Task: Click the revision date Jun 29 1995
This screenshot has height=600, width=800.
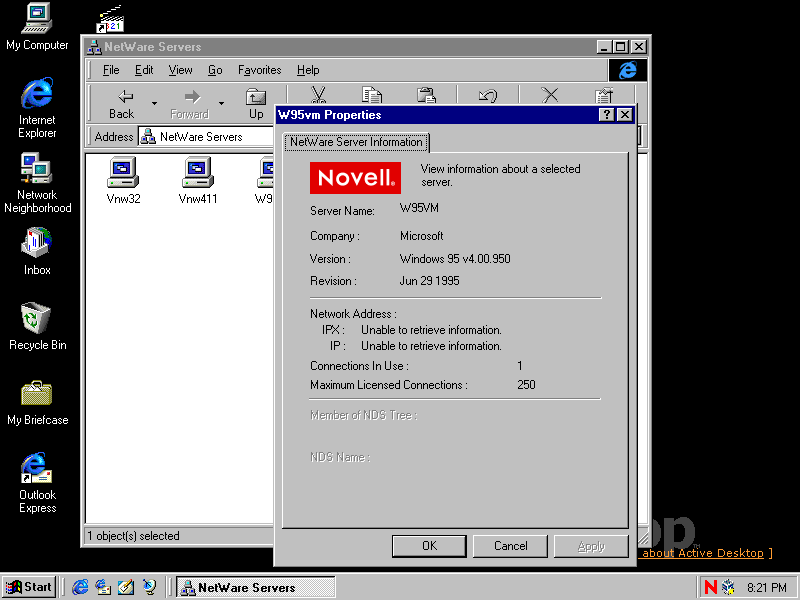Action: pyautogui.click(x=430, y=281)
